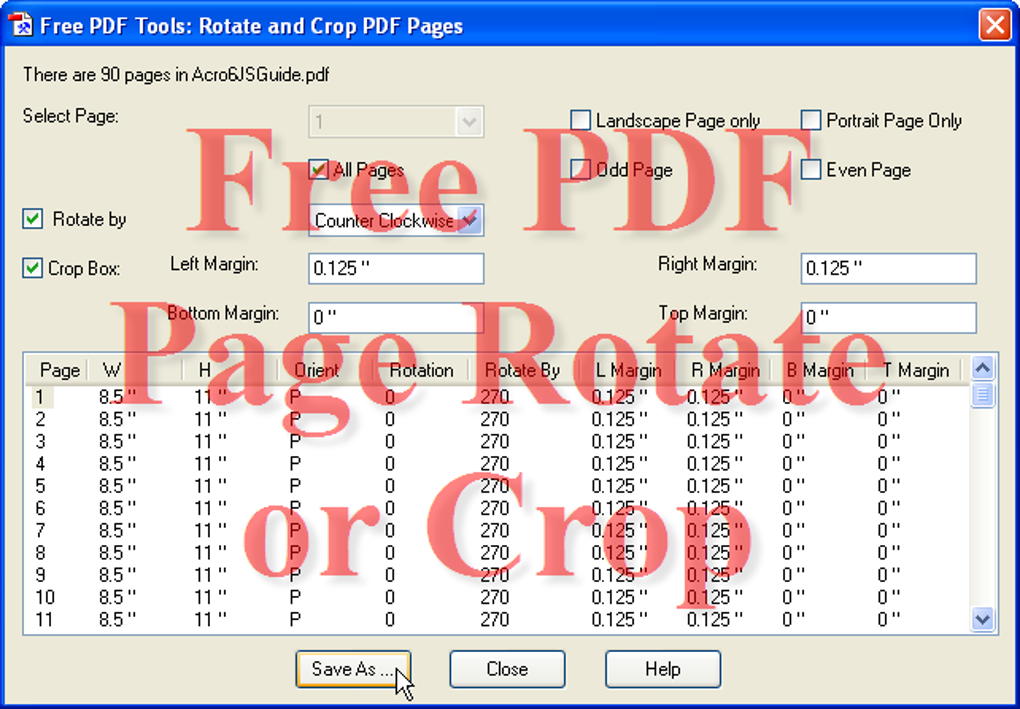
Task: Click the T Margin column header
Action: click(x=913, y=370)
